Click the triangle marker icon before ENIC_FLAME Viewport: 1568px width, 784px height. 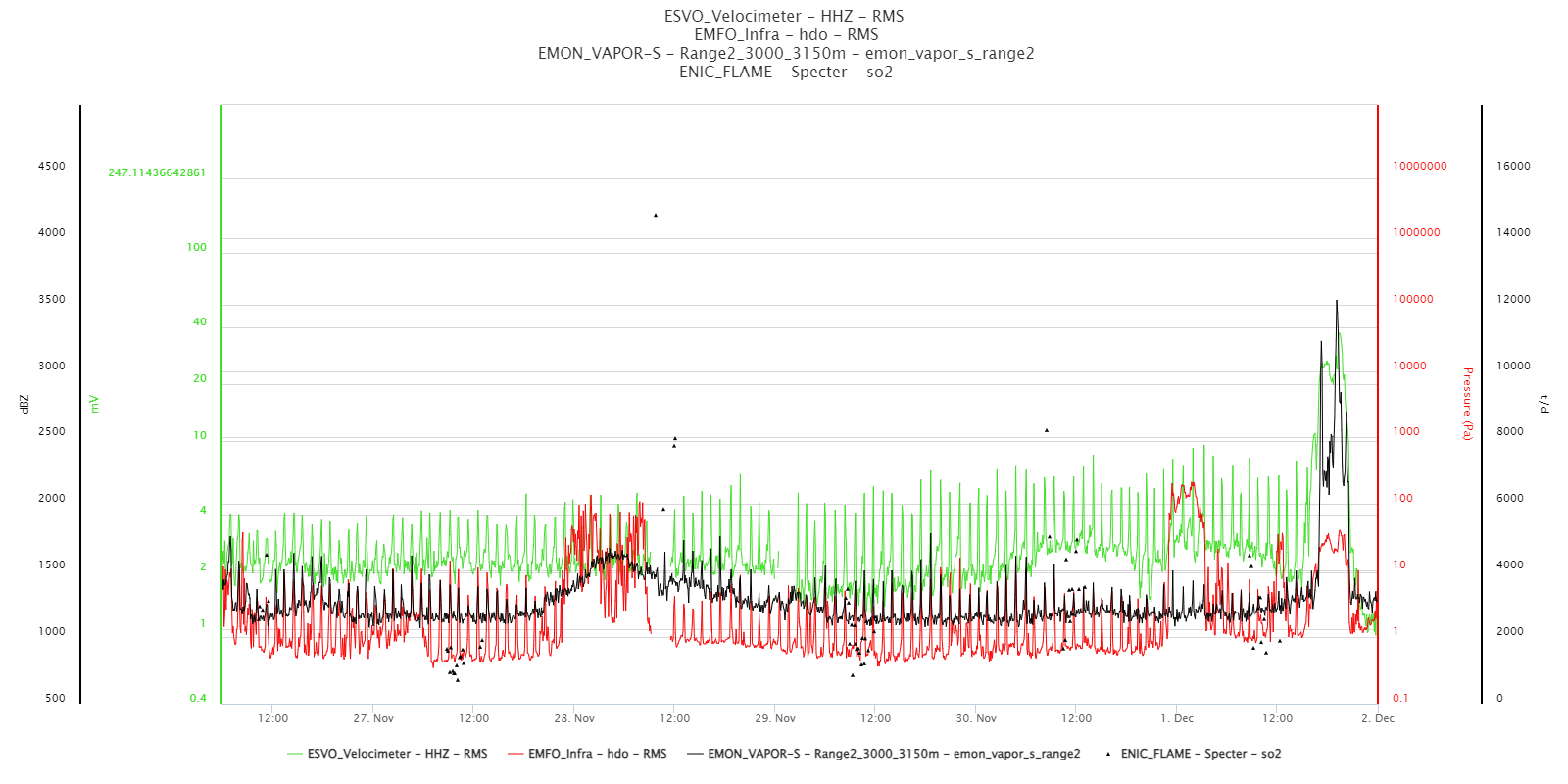[1108, 754]
